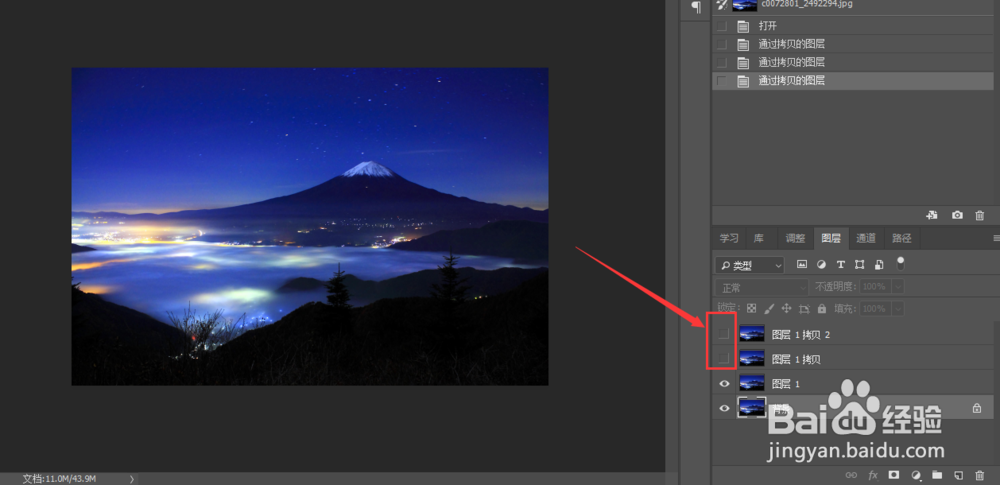
Task: Click the document icon of the 打开 history state
Action: point(742,26)
